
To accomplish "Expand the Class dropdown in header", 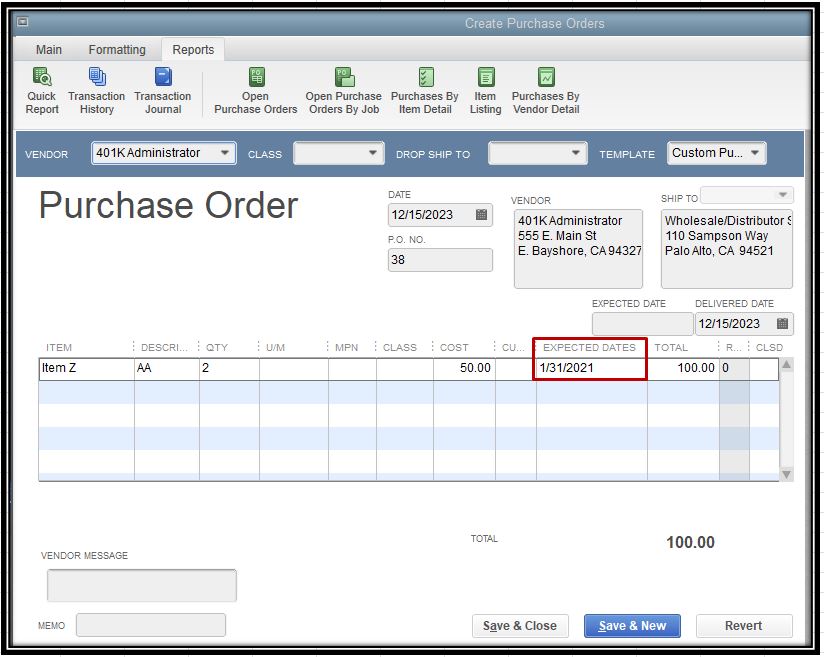I will 373,153.
